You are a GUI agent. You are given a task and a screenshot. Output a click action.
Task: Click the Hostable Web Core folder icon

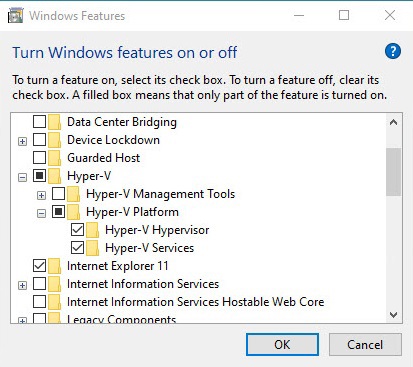coord(55,302)
